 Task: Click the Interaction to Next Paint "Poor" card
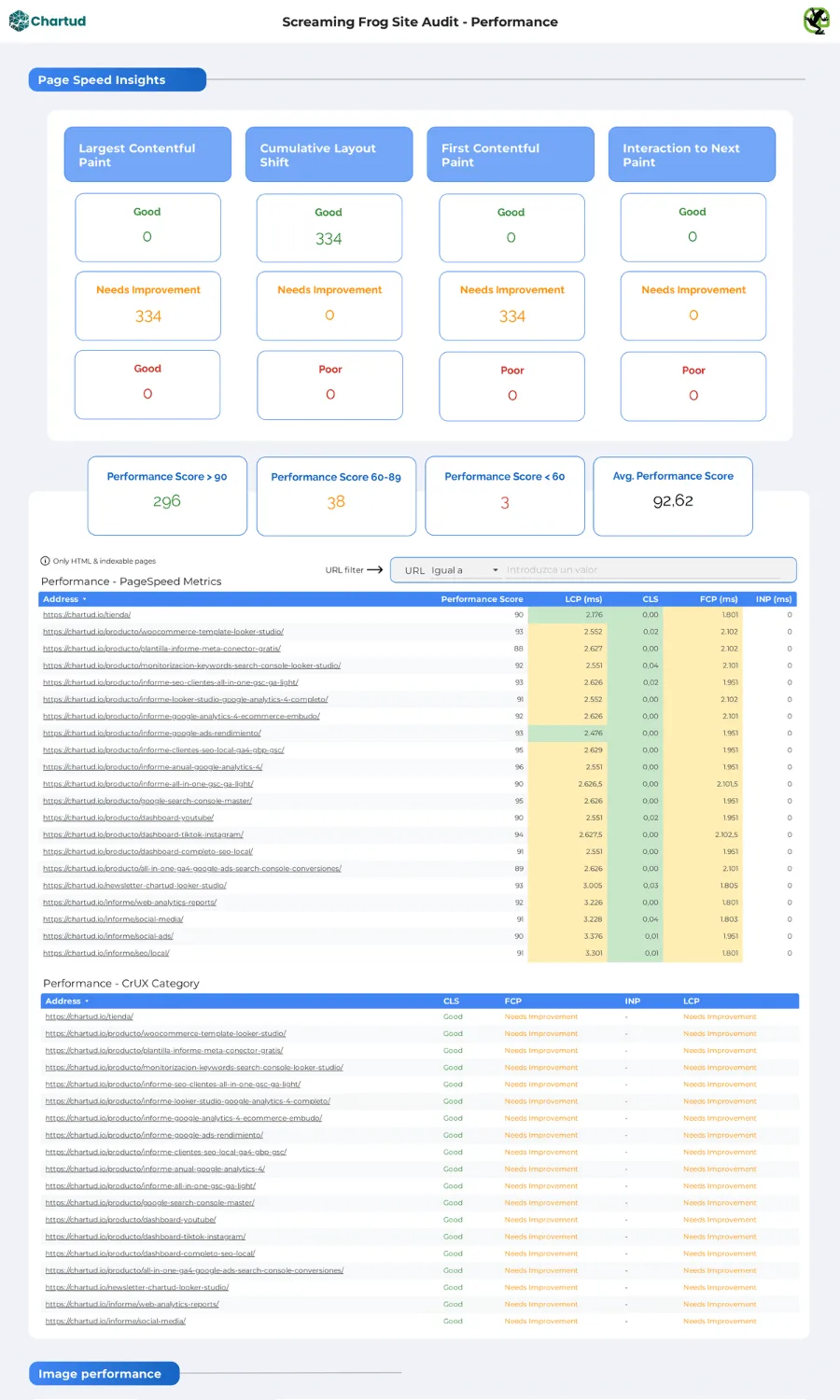(693, 385)
